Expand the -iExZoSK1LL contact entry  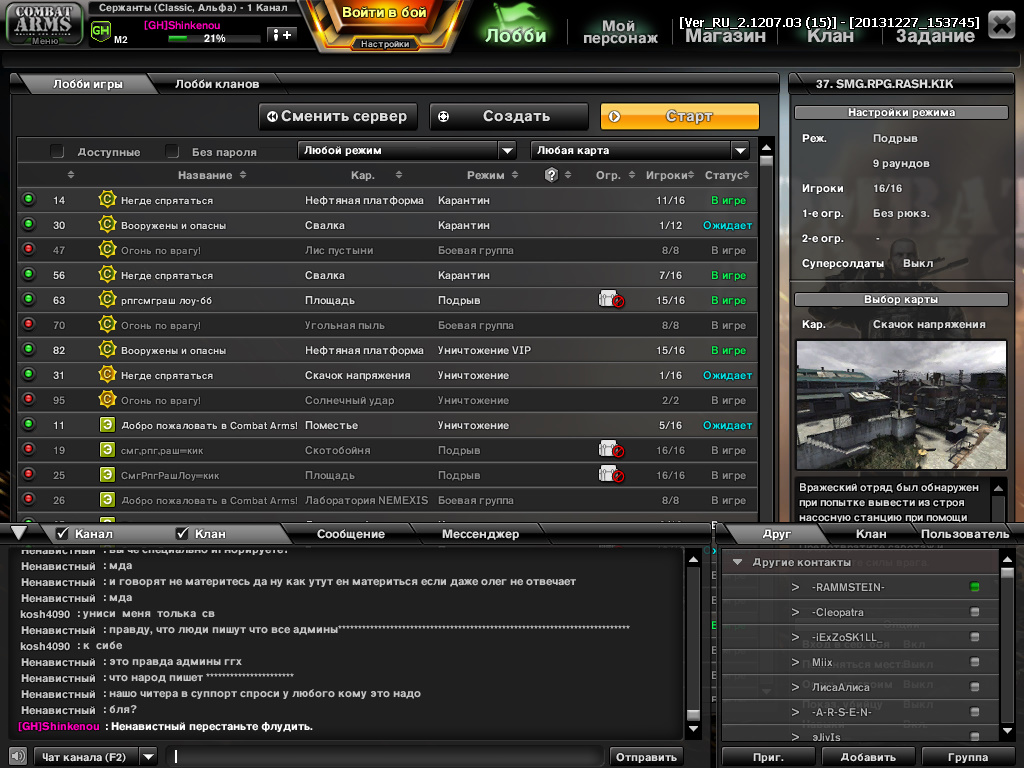coord(795,637)
